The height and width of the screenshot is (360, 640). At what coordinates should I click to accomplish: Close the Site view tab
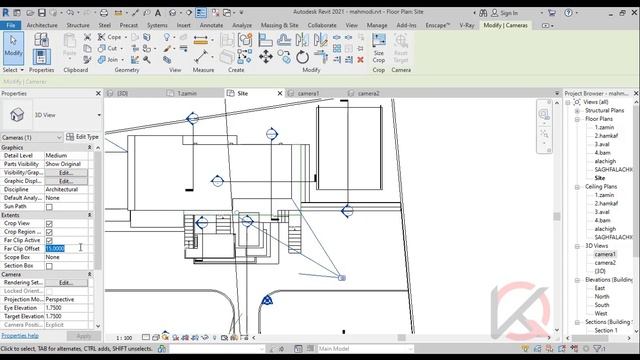coord(280,93)
